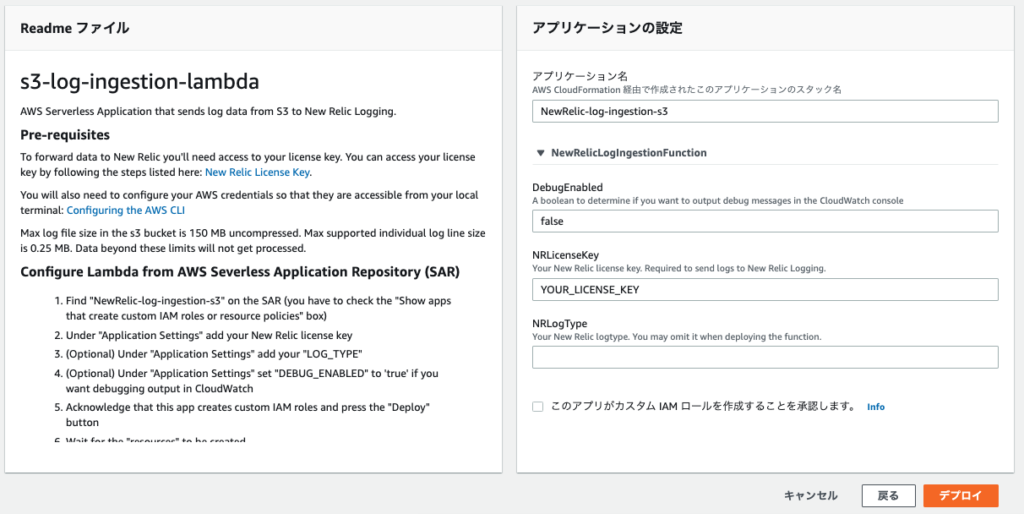Open the New Relic License Key link
The height and width of the screenshot is (514, 1024).
pyautogui.click(x=257, y=172)
